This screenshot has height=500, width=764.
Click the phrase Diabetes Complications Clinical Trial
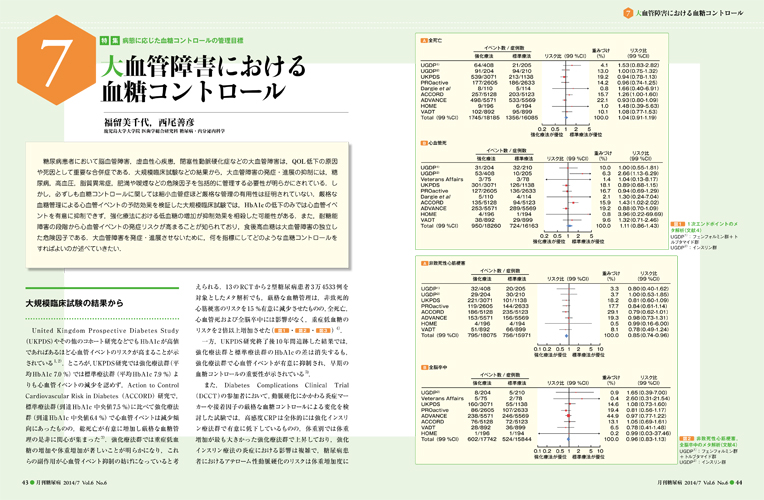tap(286, 385)
